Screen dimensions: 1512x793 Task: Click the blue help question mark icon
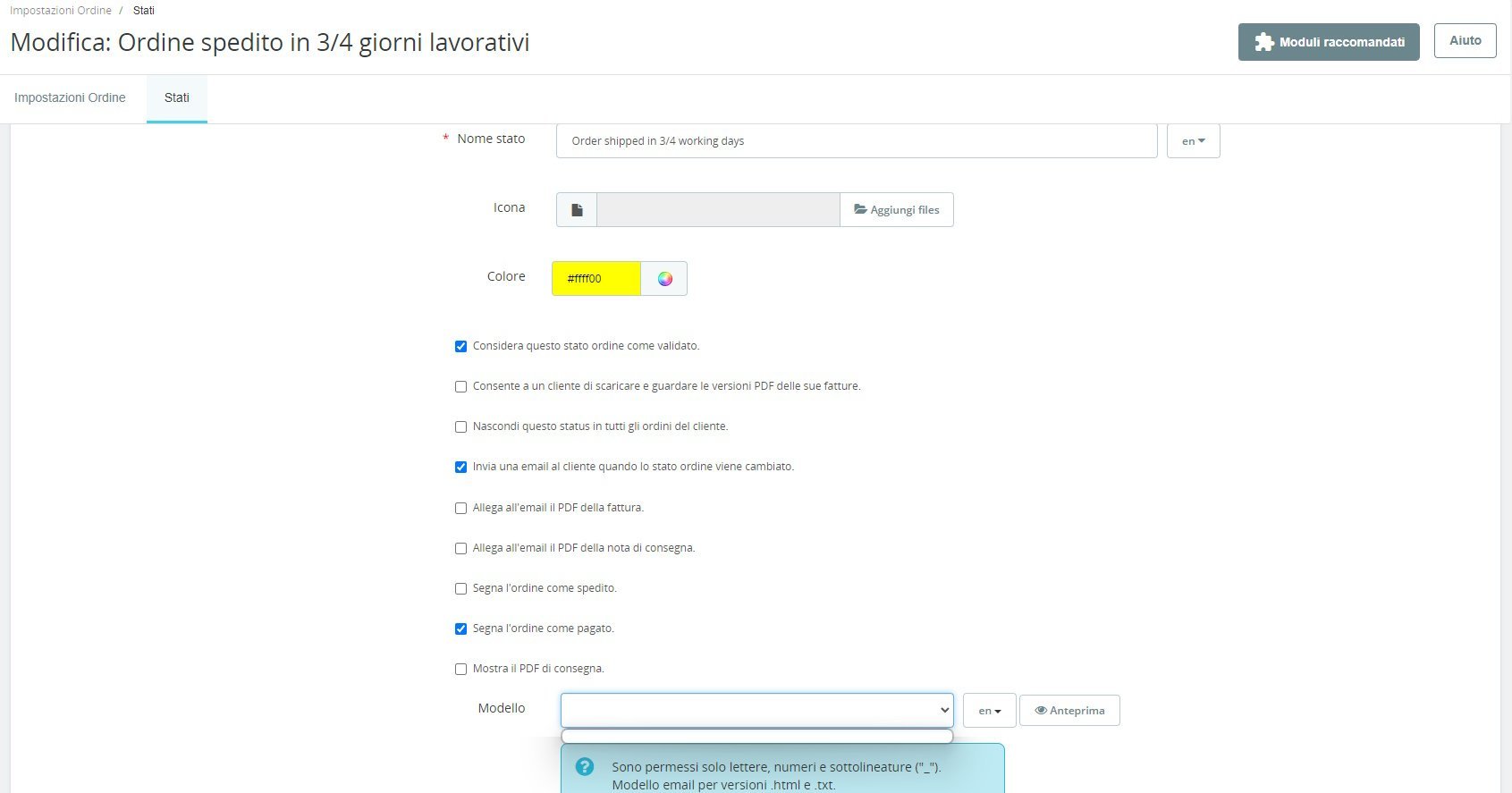coord(585,766)
